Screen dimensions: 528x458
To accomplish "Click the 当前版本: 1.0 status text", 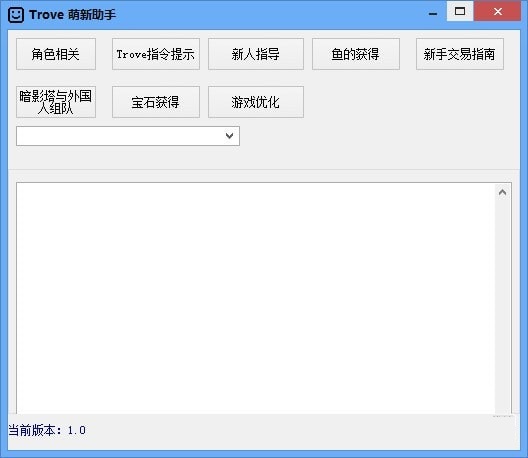I will pos(47,430).
